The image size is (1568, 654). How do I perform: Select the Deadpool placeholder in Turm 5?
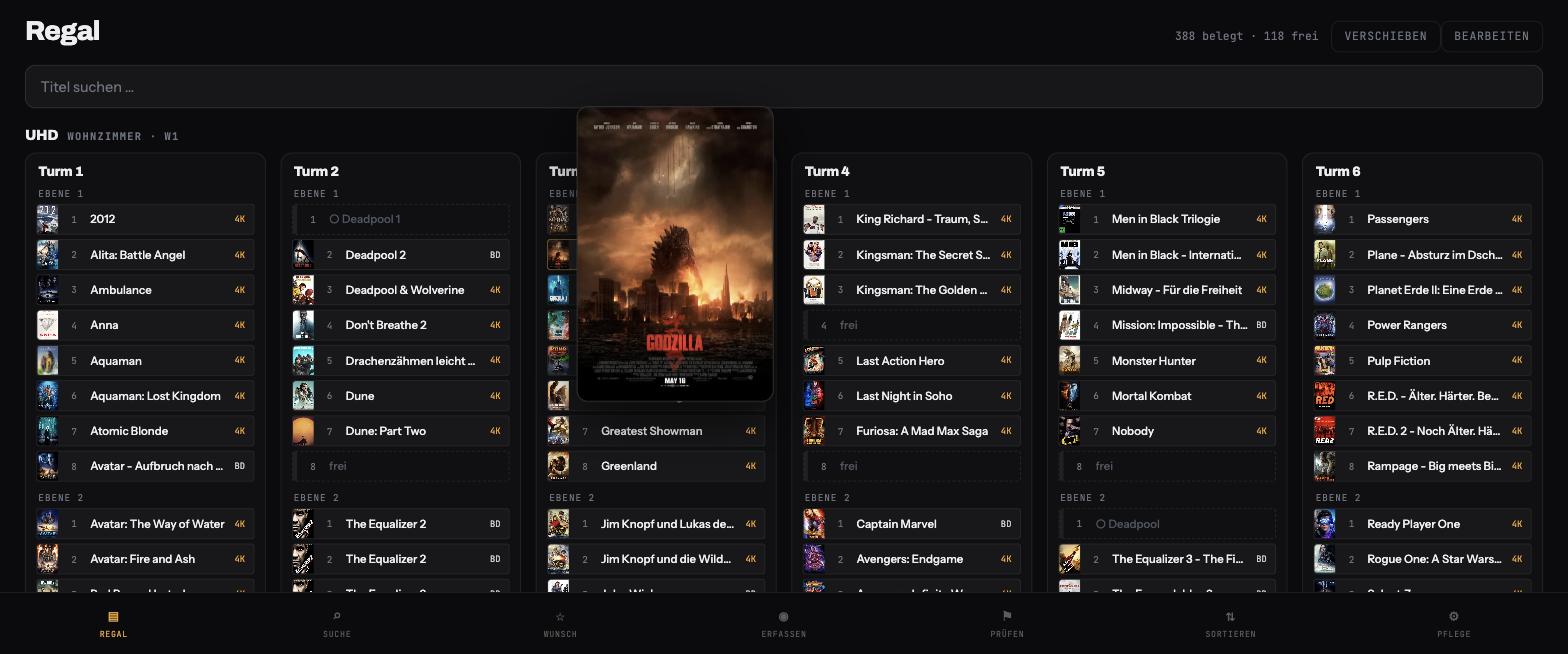(1167, 524)
